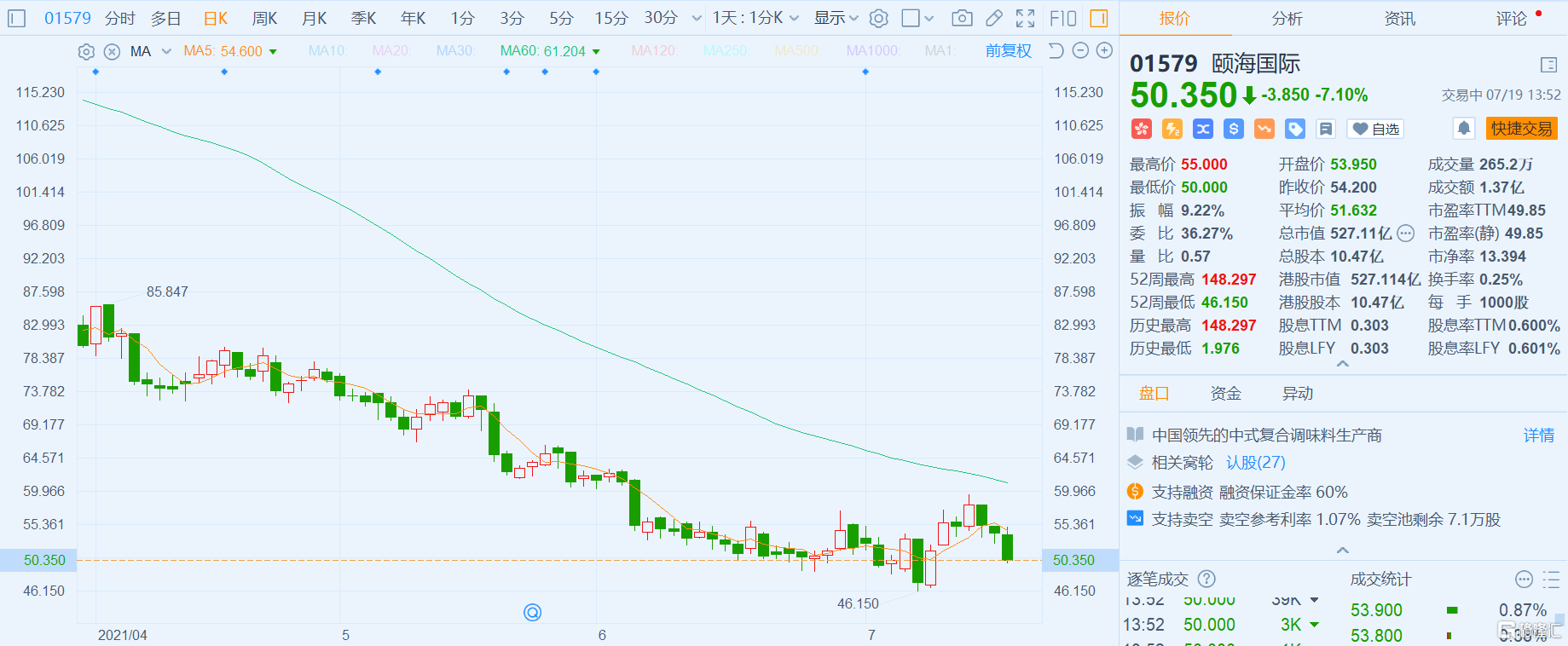Open the 认股(27) warrants link

(1255, 463)
